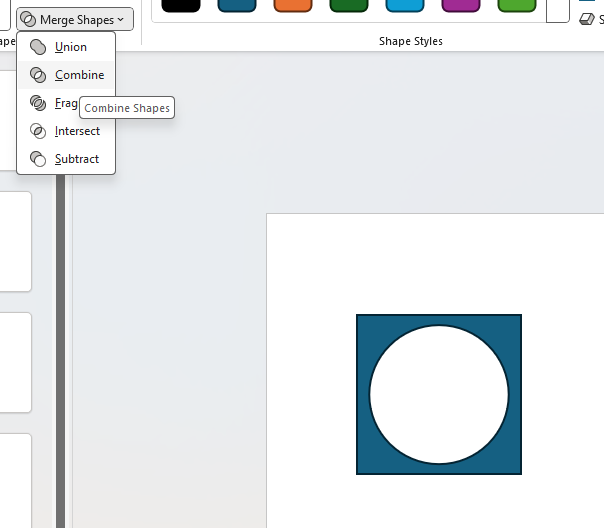
Task: Select the white circle on the slide
Action: 439,394
